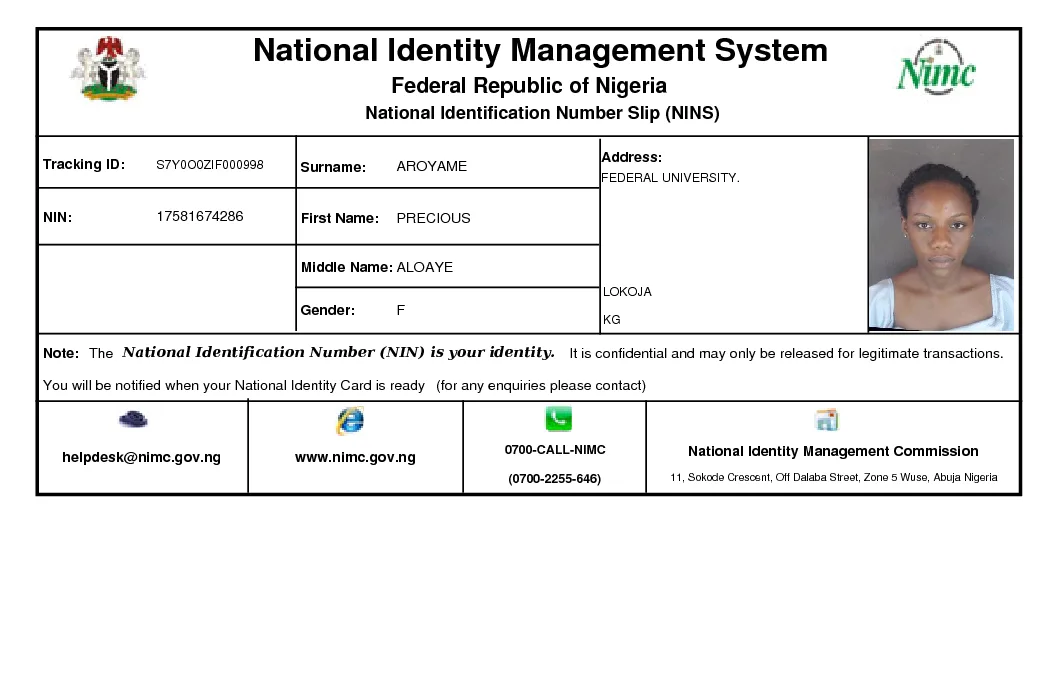Click the FEDERAL UNIVERSITY address line

(x=669, y=178)
